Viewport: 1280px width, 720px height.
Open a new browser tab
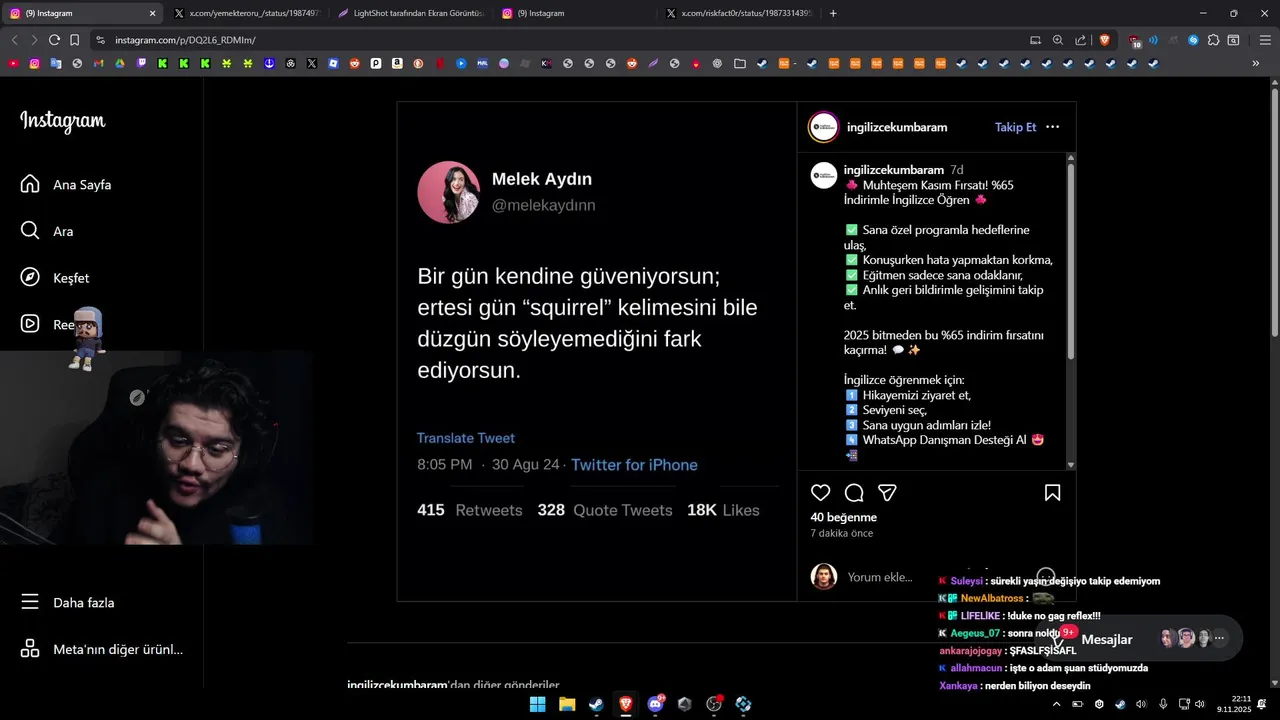point(833,13)
